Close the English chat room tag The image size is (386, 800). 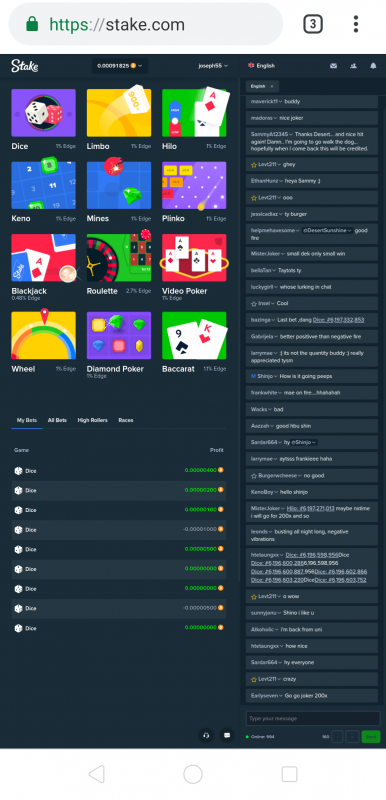coord(272,86)
